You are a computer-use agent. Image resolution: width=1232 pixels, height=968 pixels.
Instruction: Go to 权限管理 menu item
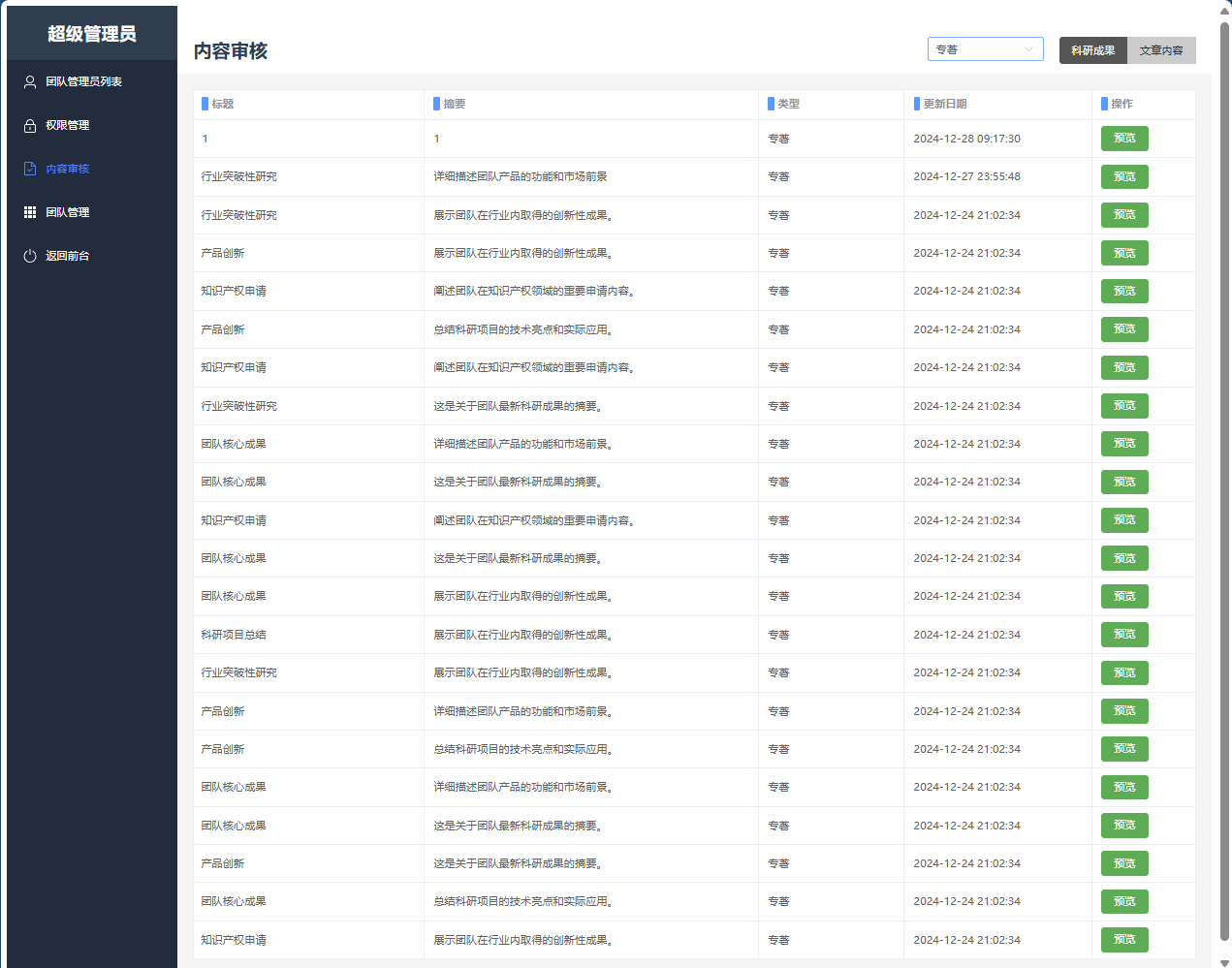click(x=67, y=126)
